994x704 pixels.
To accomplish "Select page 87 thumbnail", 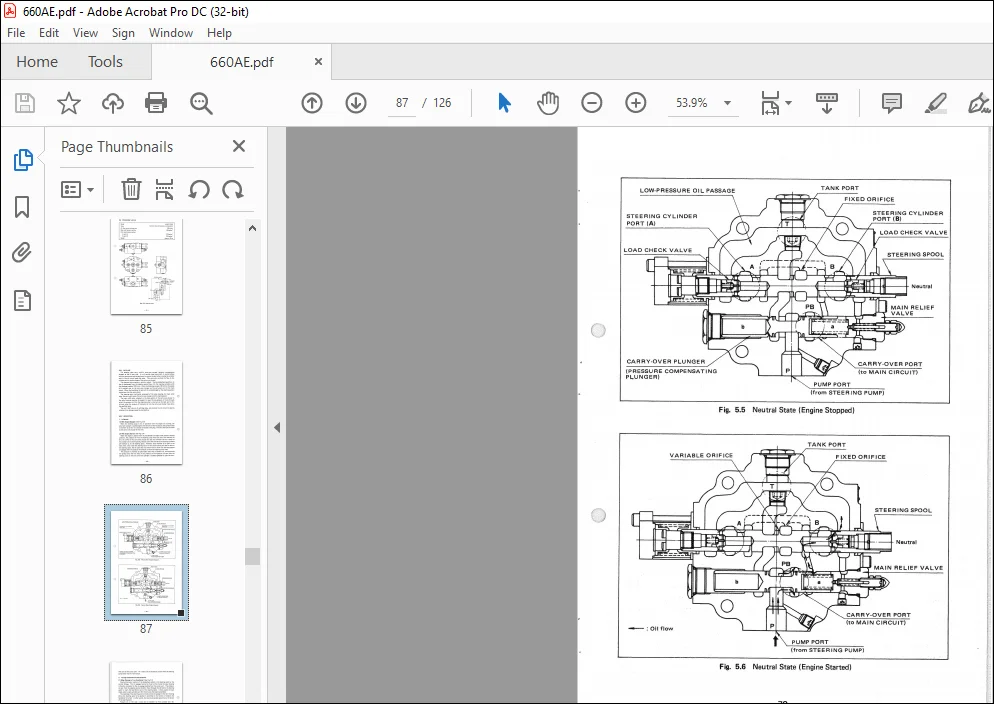I will click(x=146, y=563).
